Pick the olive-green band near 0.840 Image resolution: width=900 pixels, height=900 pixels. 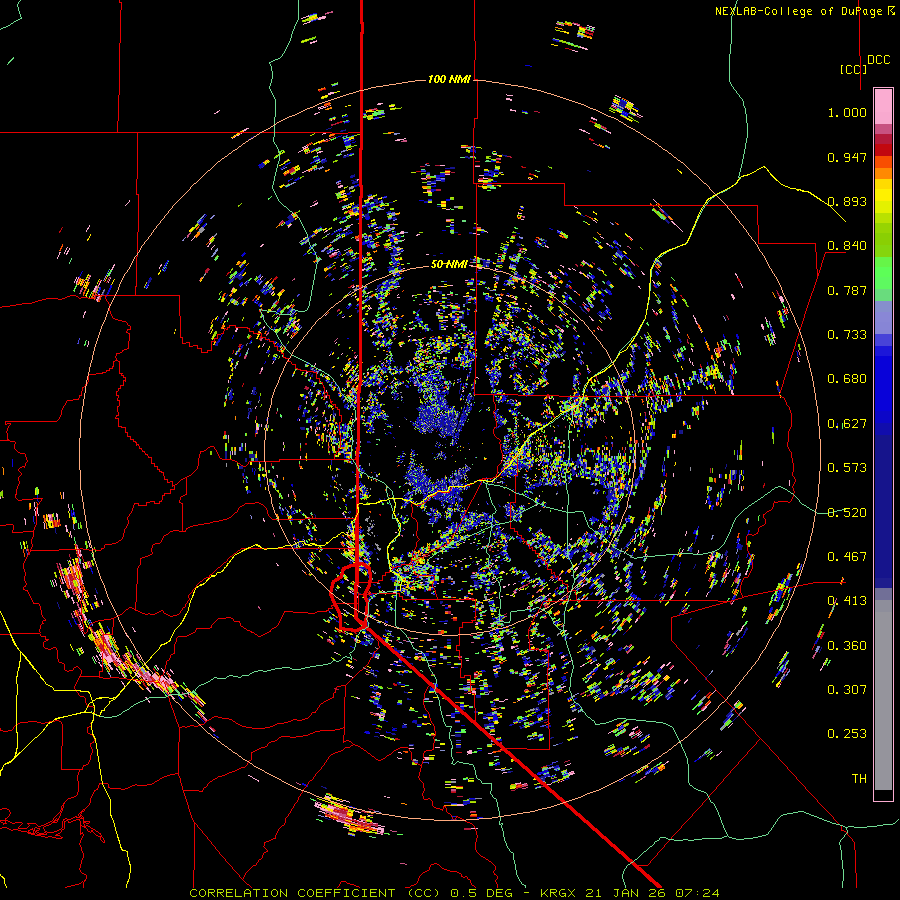883,240
